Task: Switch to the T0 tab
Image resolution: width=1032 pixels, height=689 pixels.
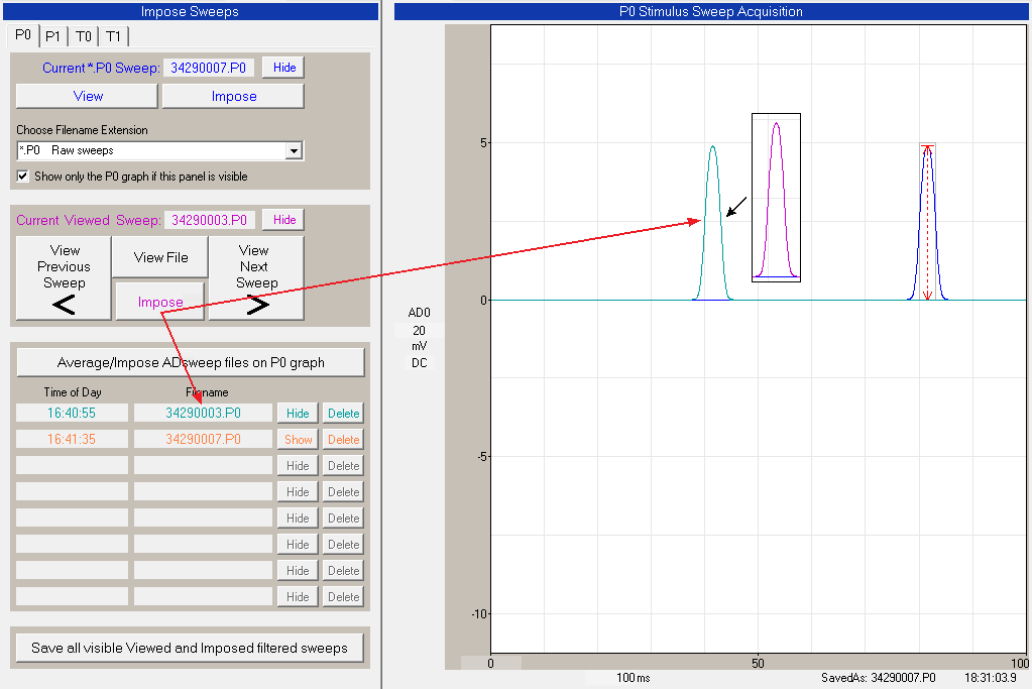Action: pos(84,36)
